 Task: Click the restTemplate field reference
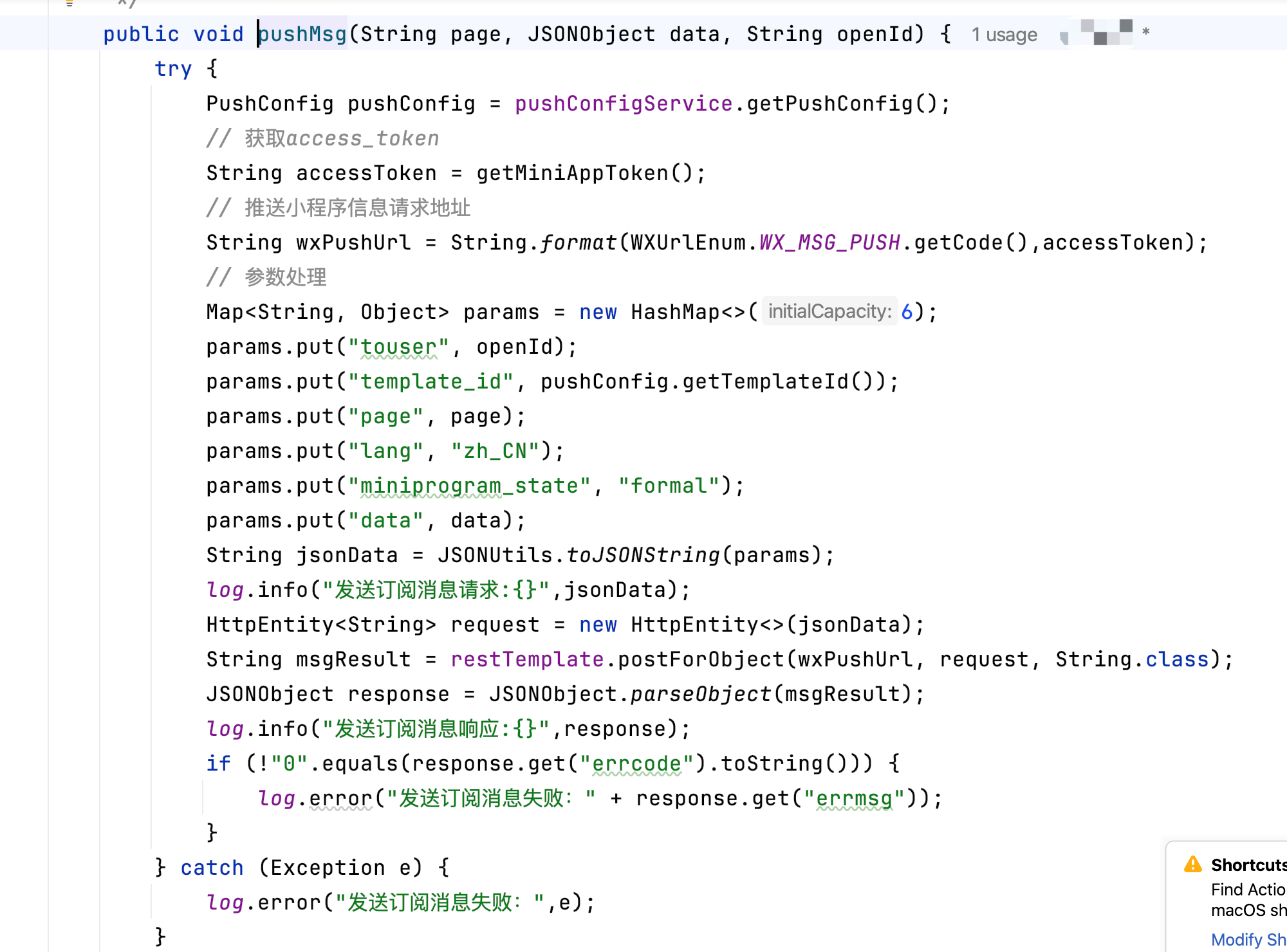pos(527,659)
